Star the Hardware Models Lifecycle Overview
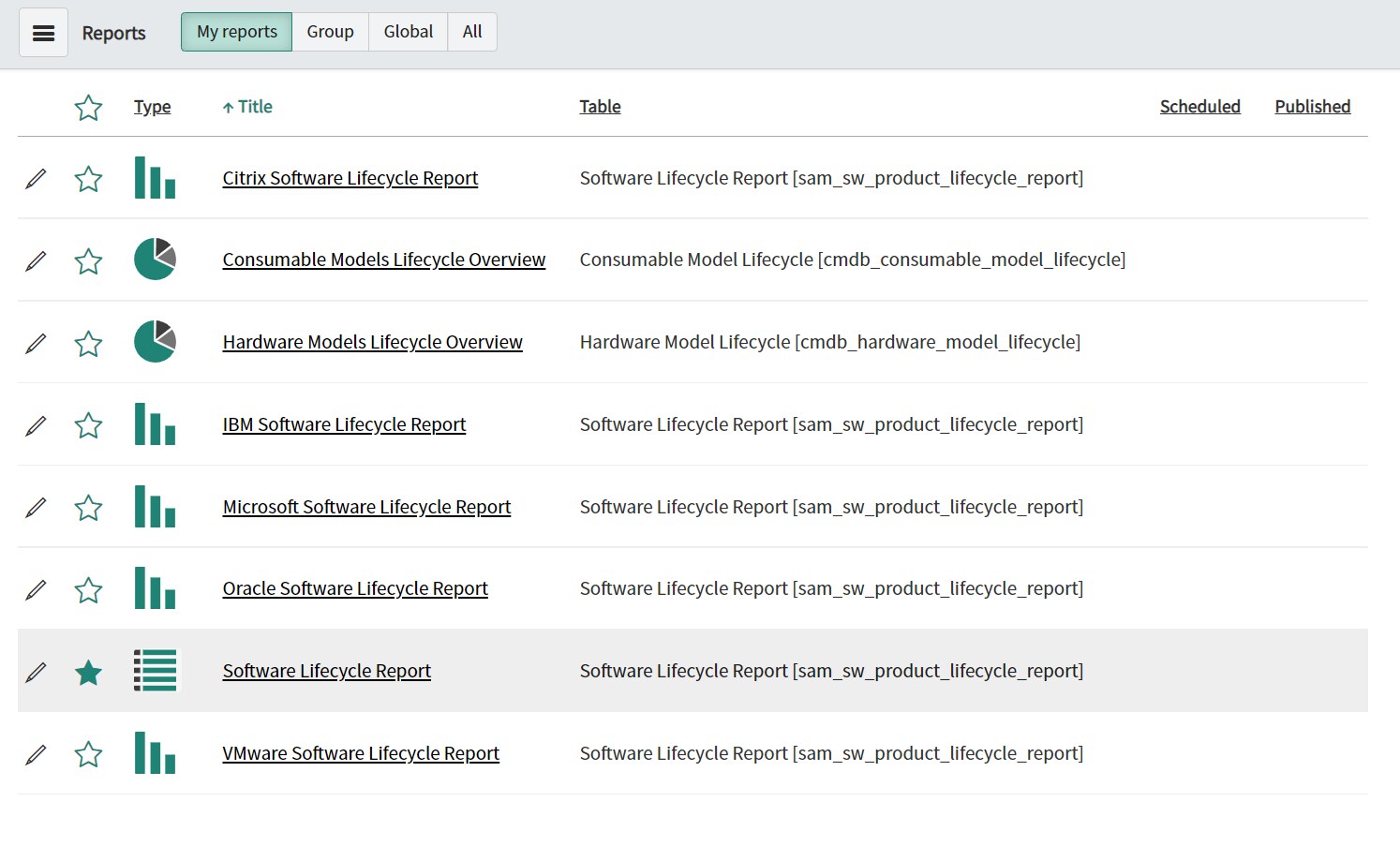Screen dimensions: 1400x846 [x=88, y=344]
